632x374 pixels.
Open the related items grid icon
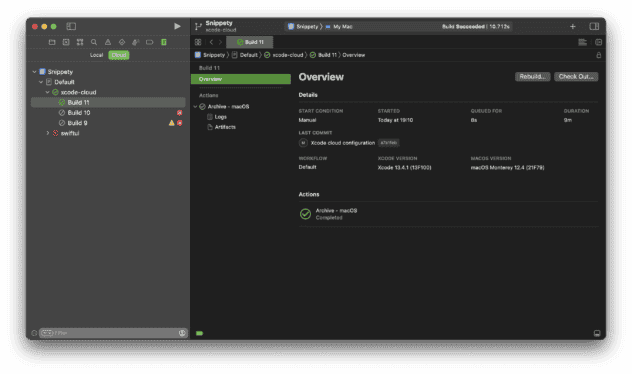(198, 42)
